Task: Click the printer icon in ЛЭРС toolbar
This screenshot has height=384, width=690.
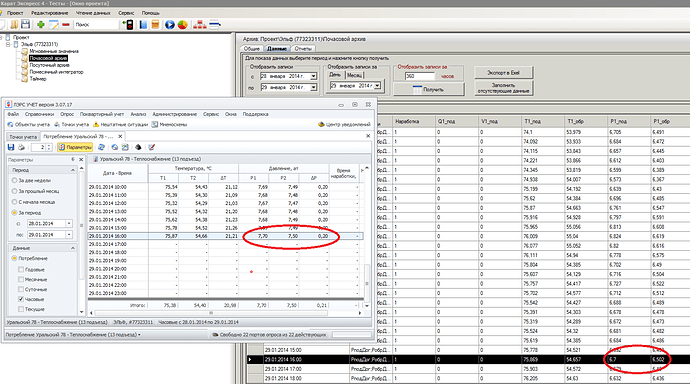Action: click(21, 147)
